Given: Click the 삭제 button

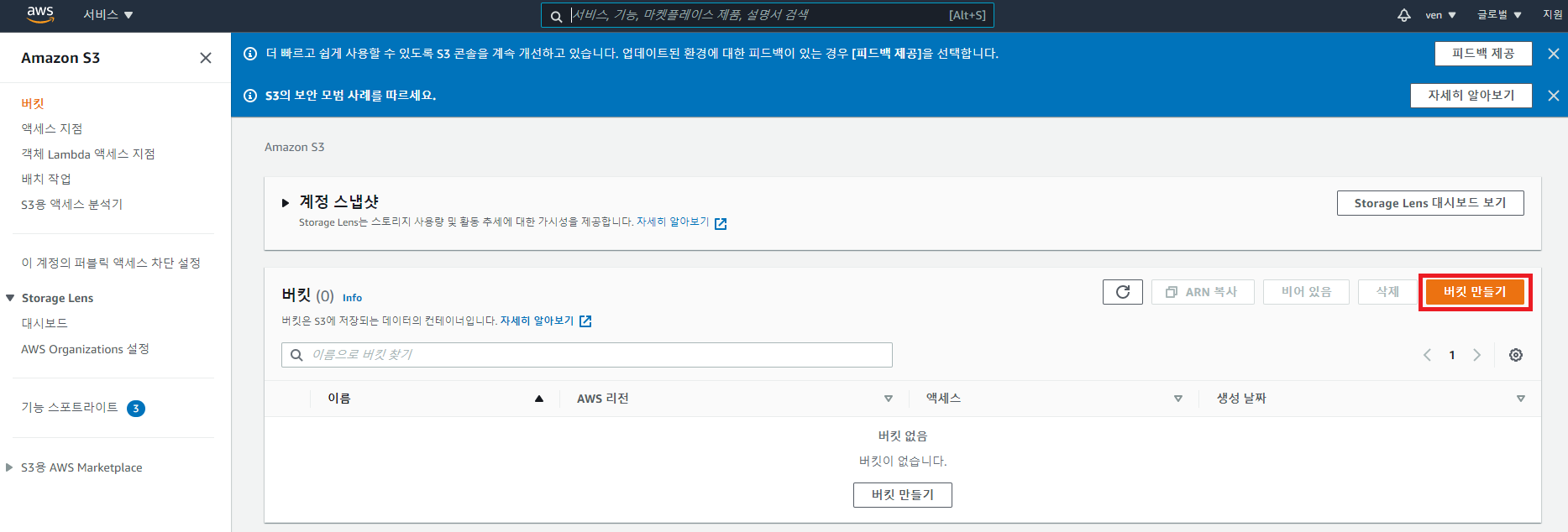Looking at the screenshot, I should [1387, 292].
